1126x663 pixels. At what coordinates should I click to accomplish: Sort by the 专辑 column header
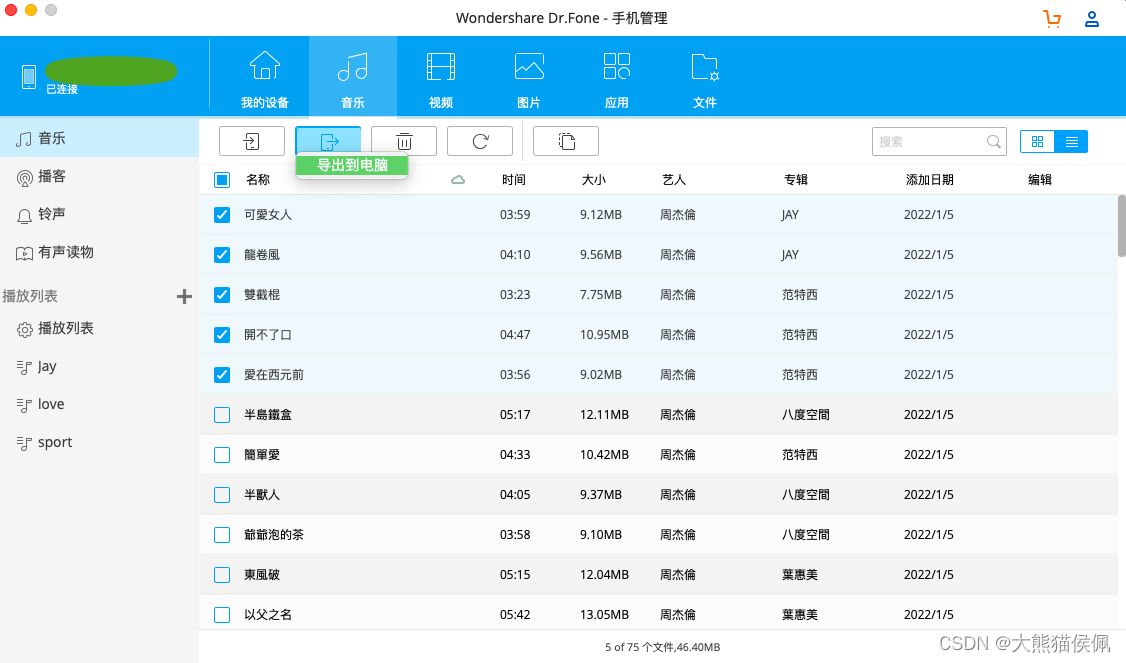click(x=796, y=180)
